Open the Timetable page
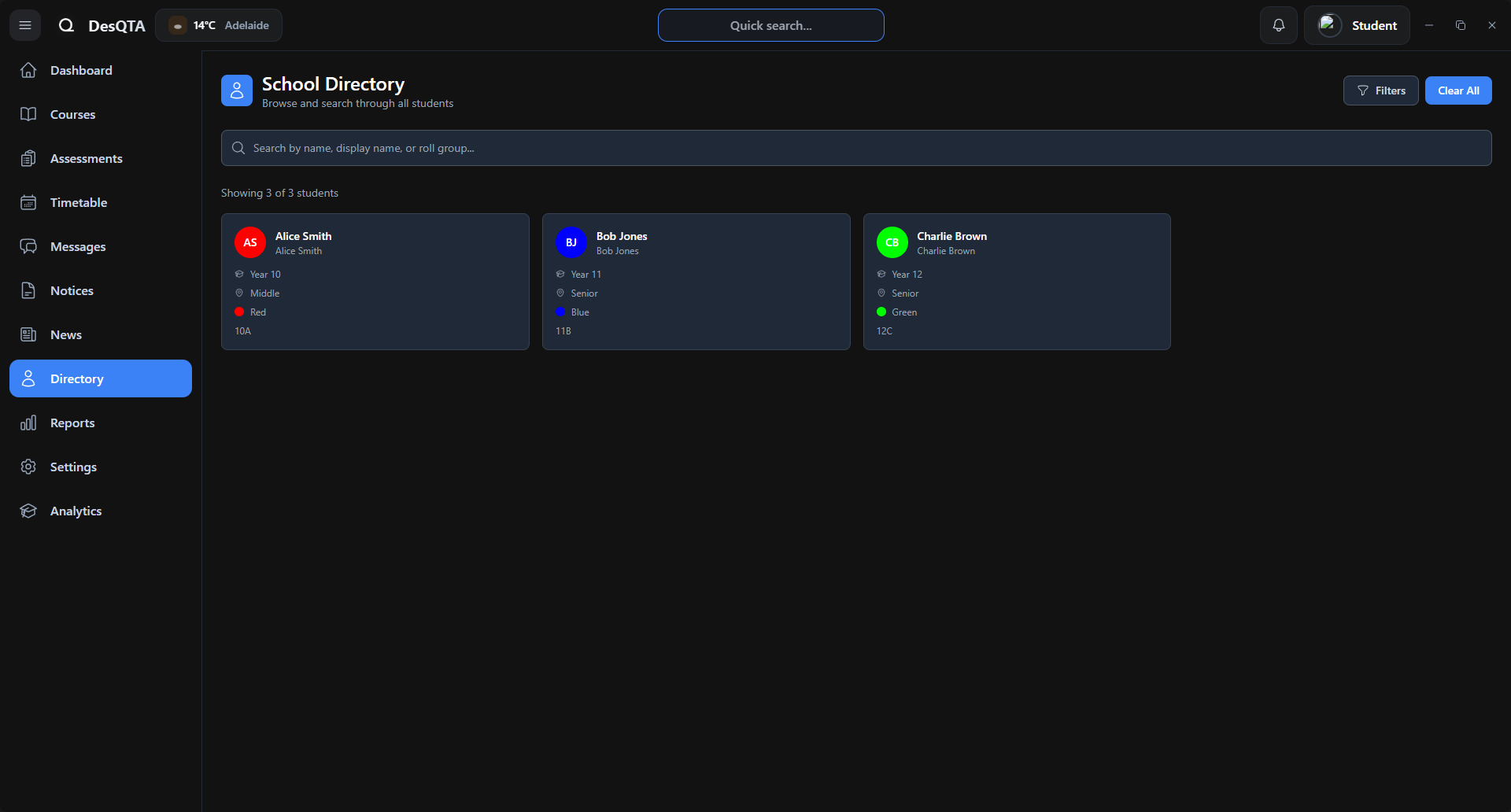Screen dimensions: 1511x812 [79, 202]
